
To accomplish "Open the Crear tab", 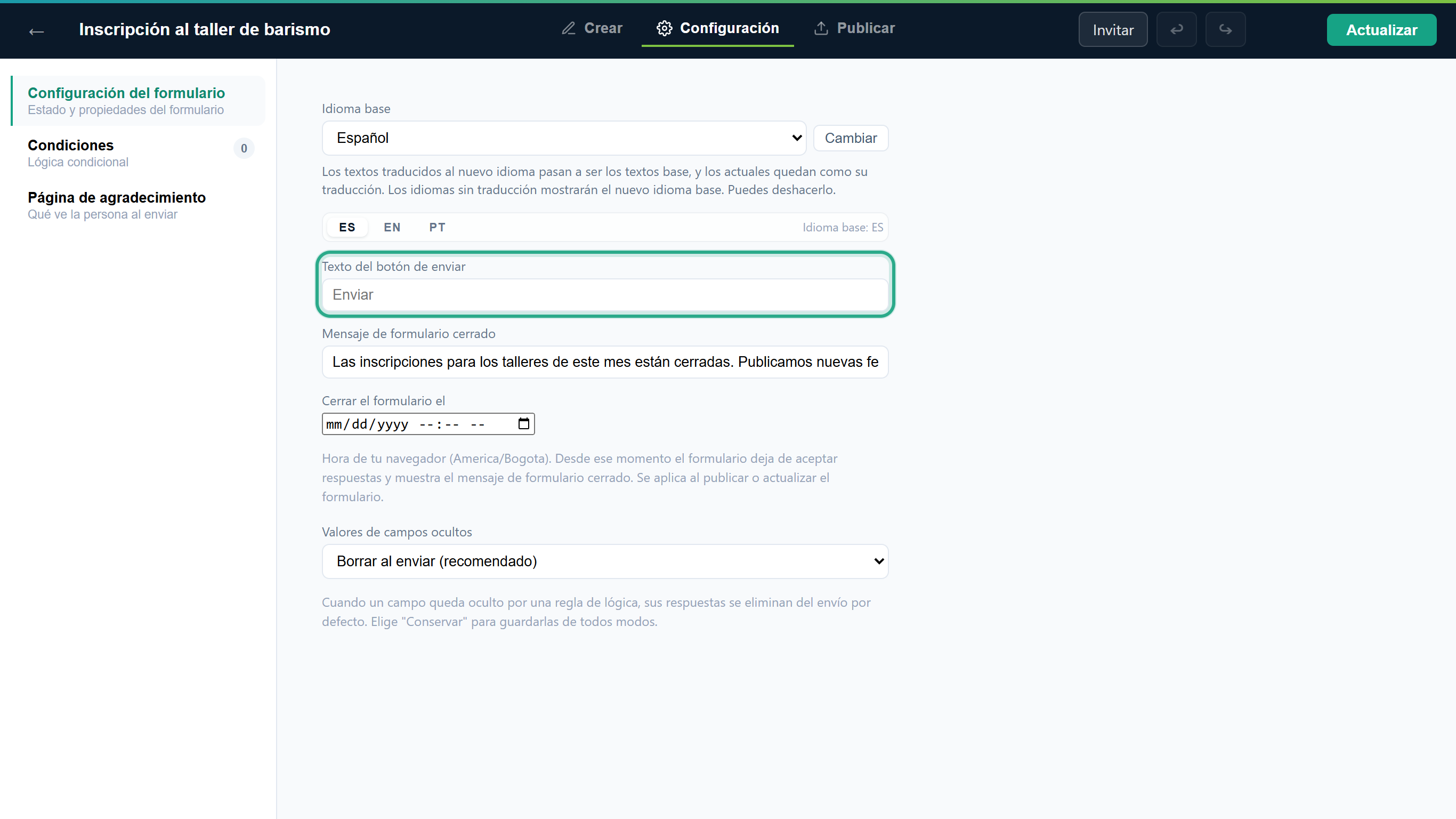I will (592, 28).
